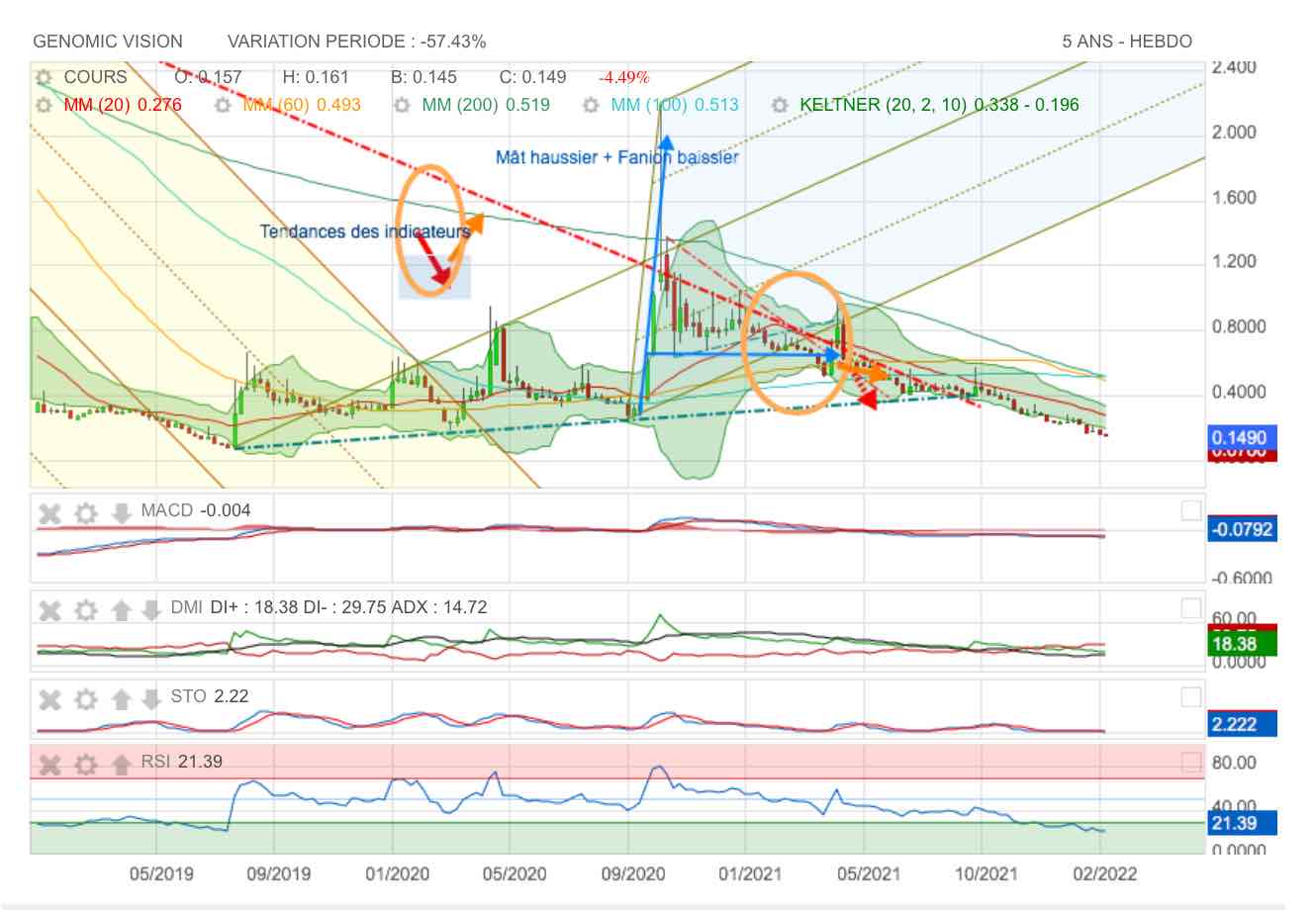Select the MM (100) 0.513 legend

675,105
